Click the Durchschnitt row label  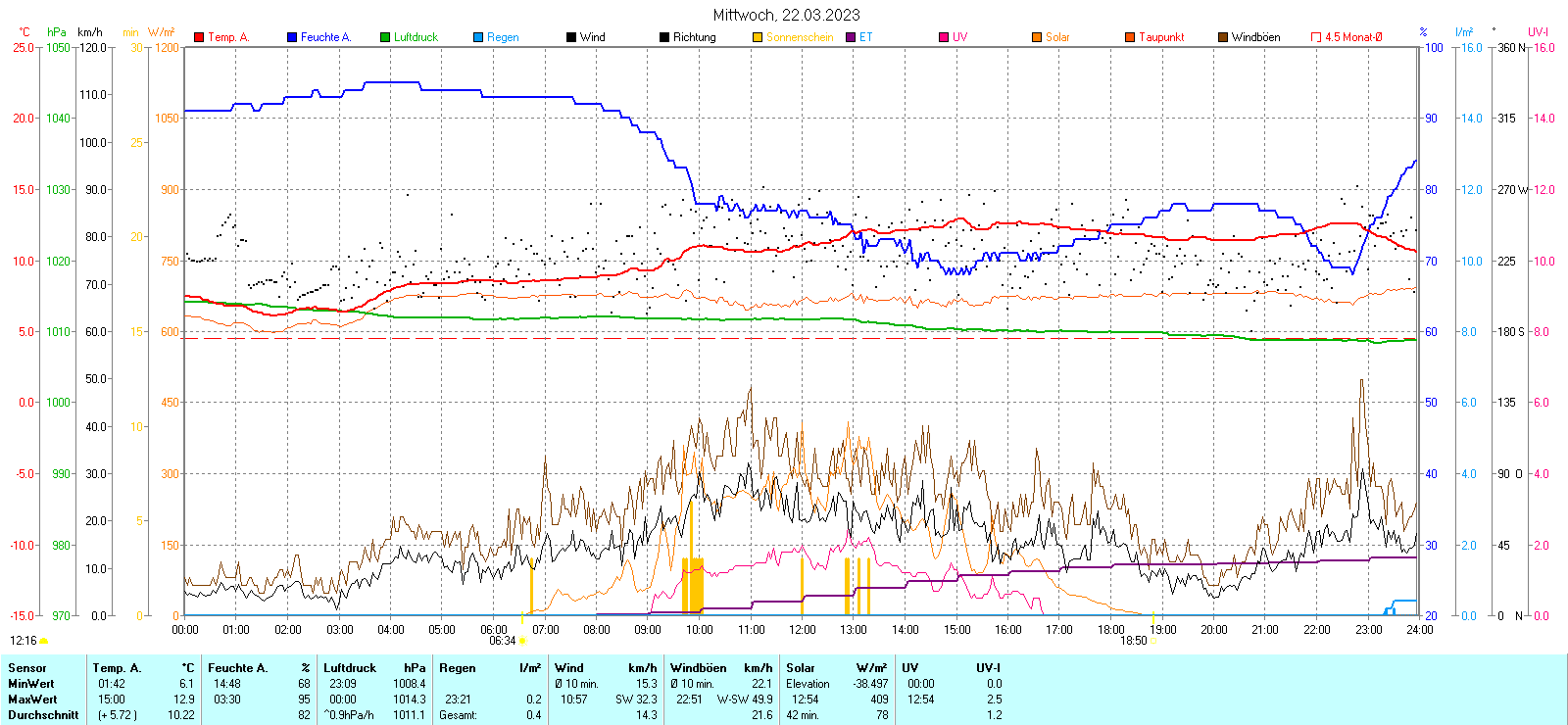[43, 715]
